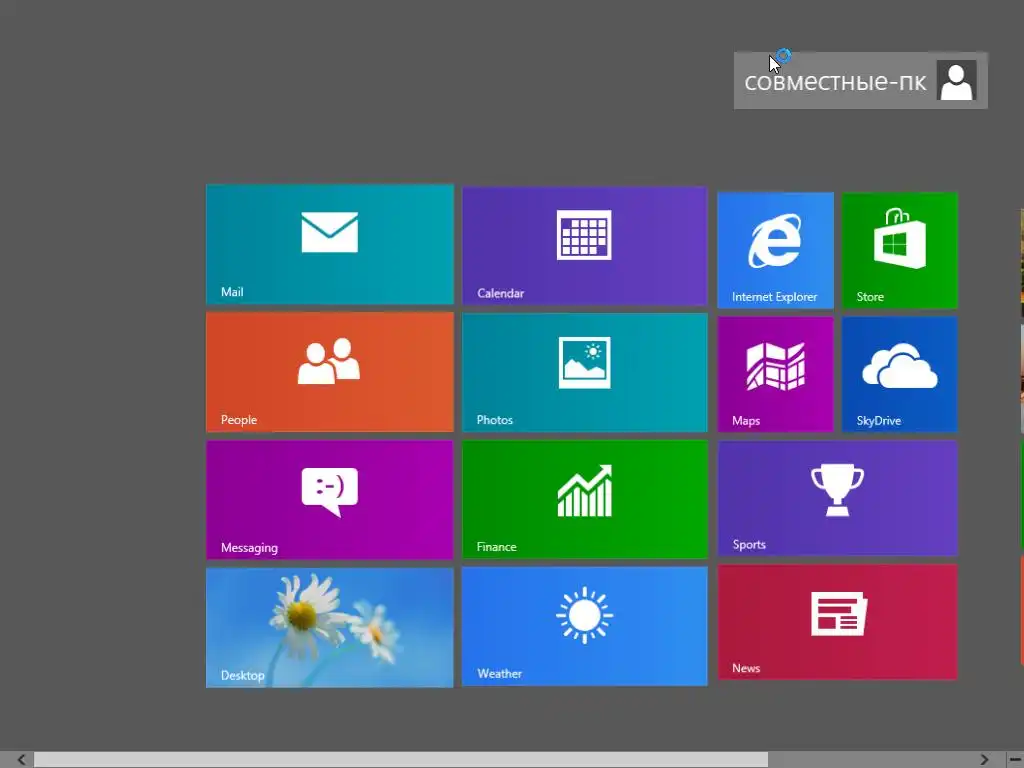Click the zoom-out minus button bottom corner
This screenshot has height=768, width=1024.
[1016, 760]
